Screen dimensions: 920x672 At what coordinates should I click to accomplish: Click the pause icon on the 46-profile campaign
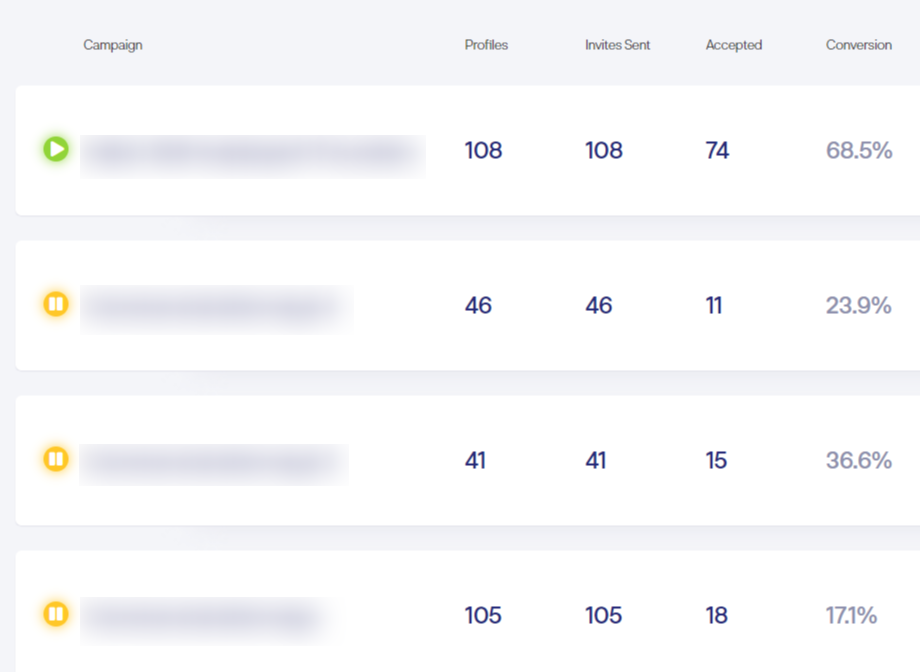pos(57,305)
